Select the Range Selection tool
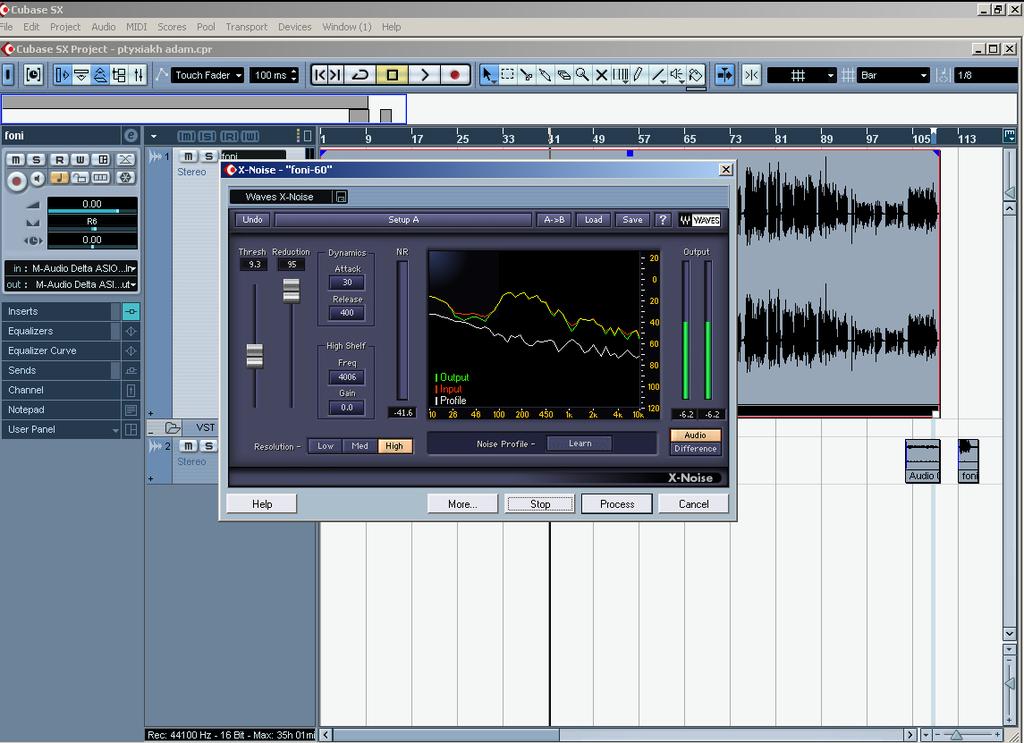Screen dimensions: 1024x743 pyautogui.click(x=507, y=75)
